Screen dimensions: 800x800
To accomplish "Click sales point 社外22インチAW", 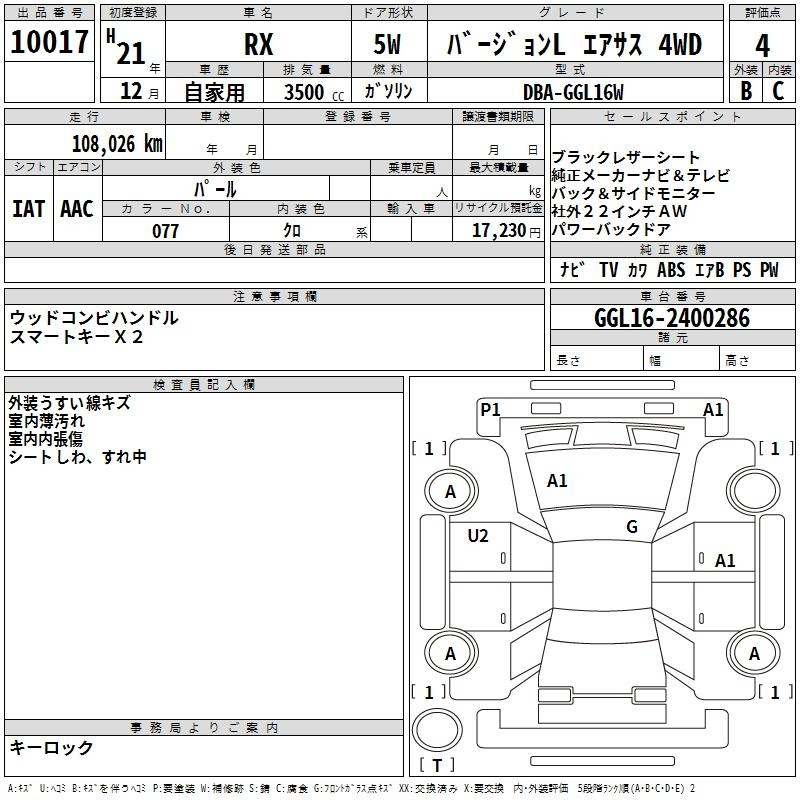I will [x=619, y=211].
